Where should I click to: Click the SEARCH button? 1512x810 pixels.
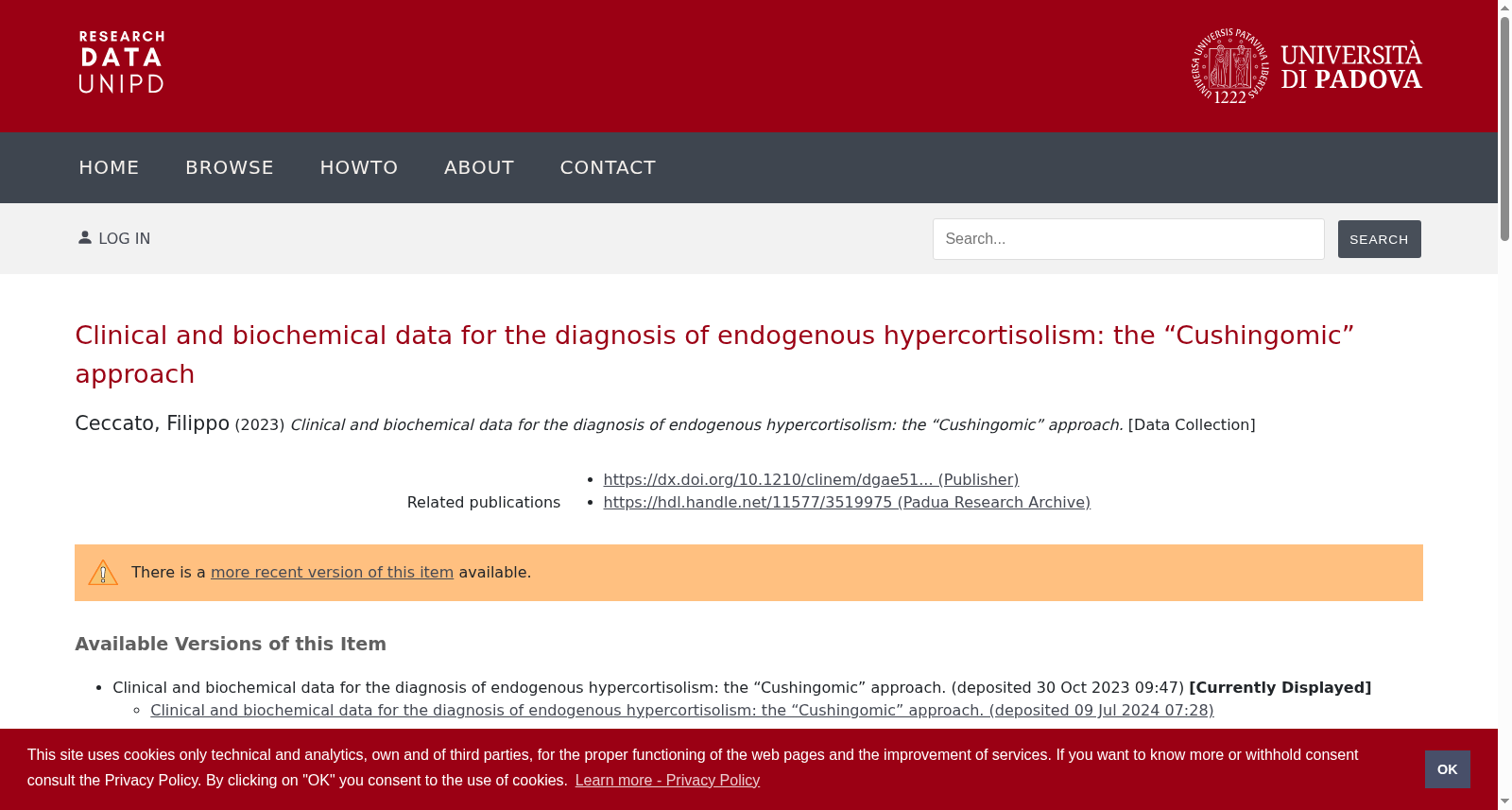click(1379, 239)
